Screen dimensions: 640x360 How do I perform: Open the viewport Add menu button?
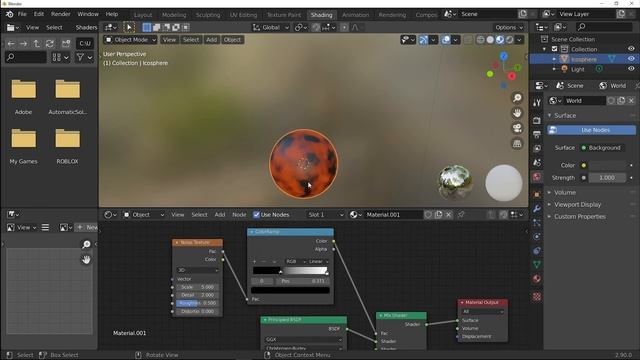point(211,40)
